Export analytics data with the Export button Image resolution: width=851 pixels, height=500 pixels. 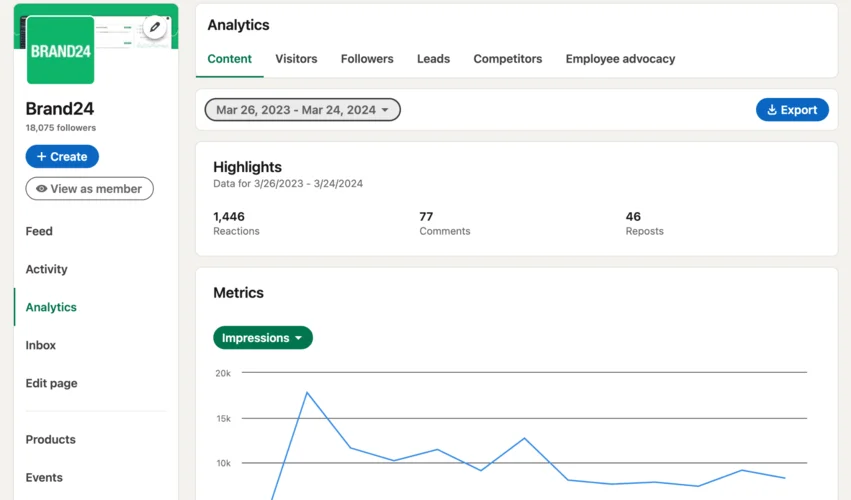[792, 110]
